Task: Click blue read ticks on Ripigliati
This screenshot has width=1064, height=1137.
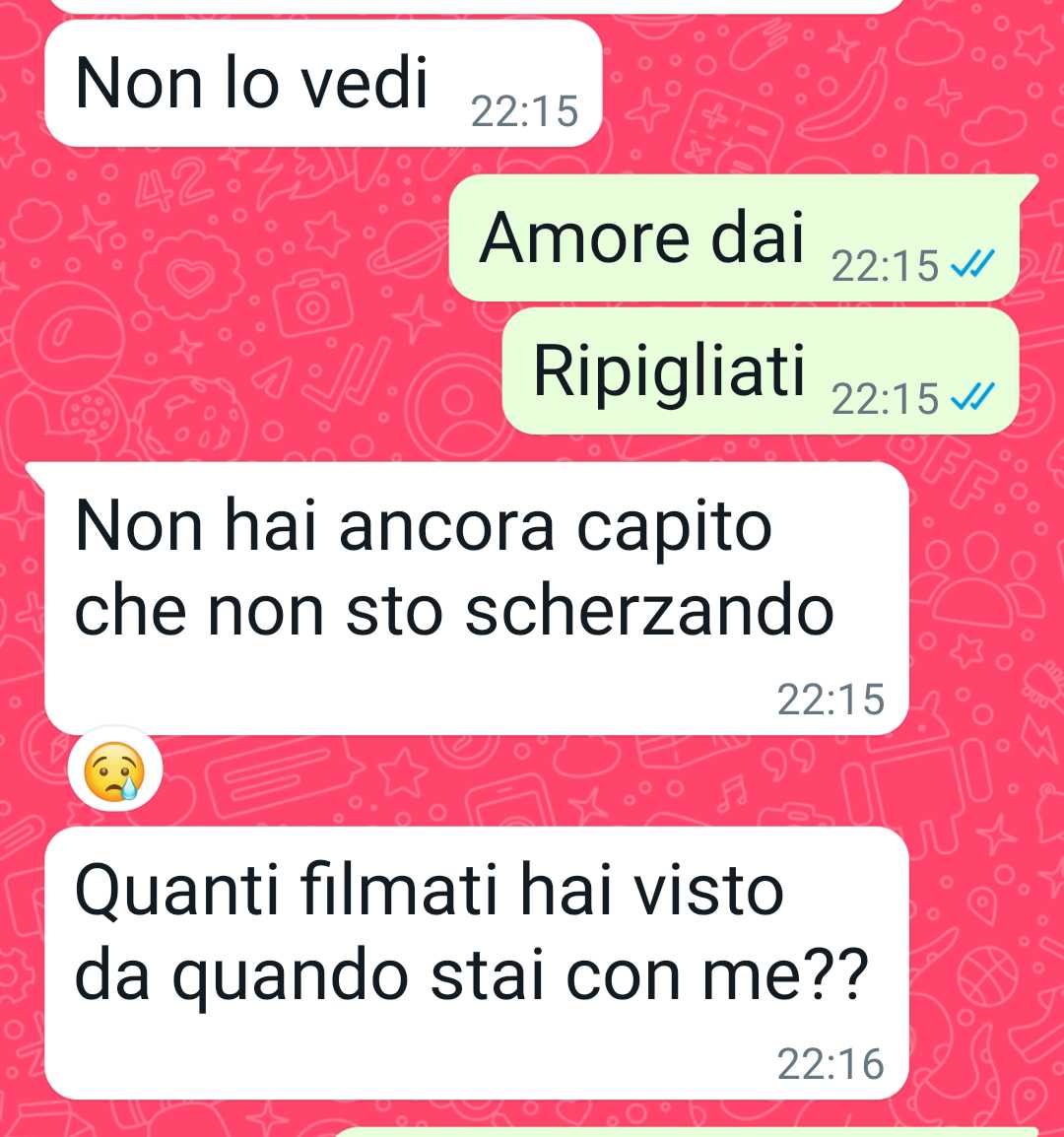Action: click(x=972, y=397)
